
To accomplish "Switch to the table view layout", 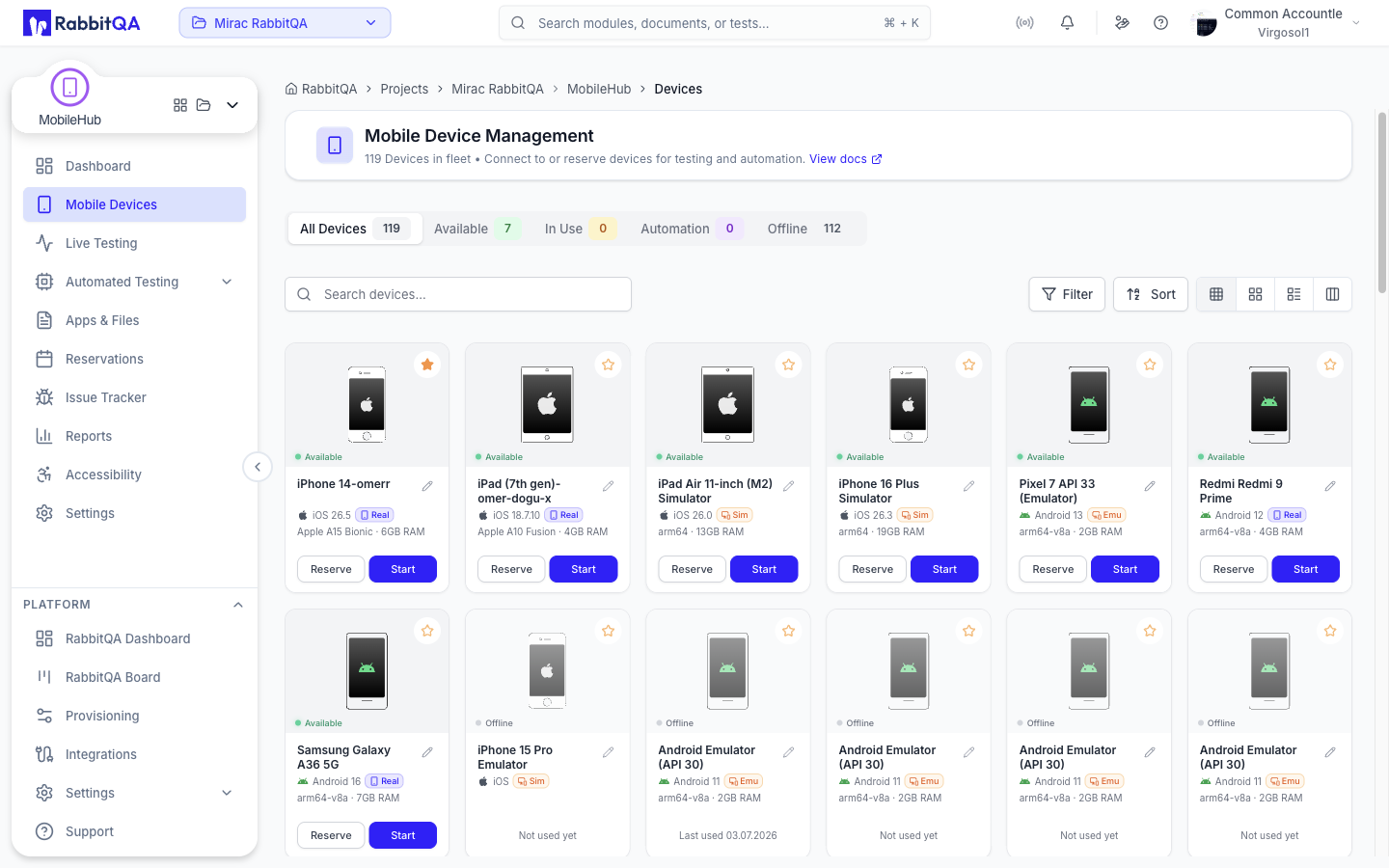I will point(1216,294).
